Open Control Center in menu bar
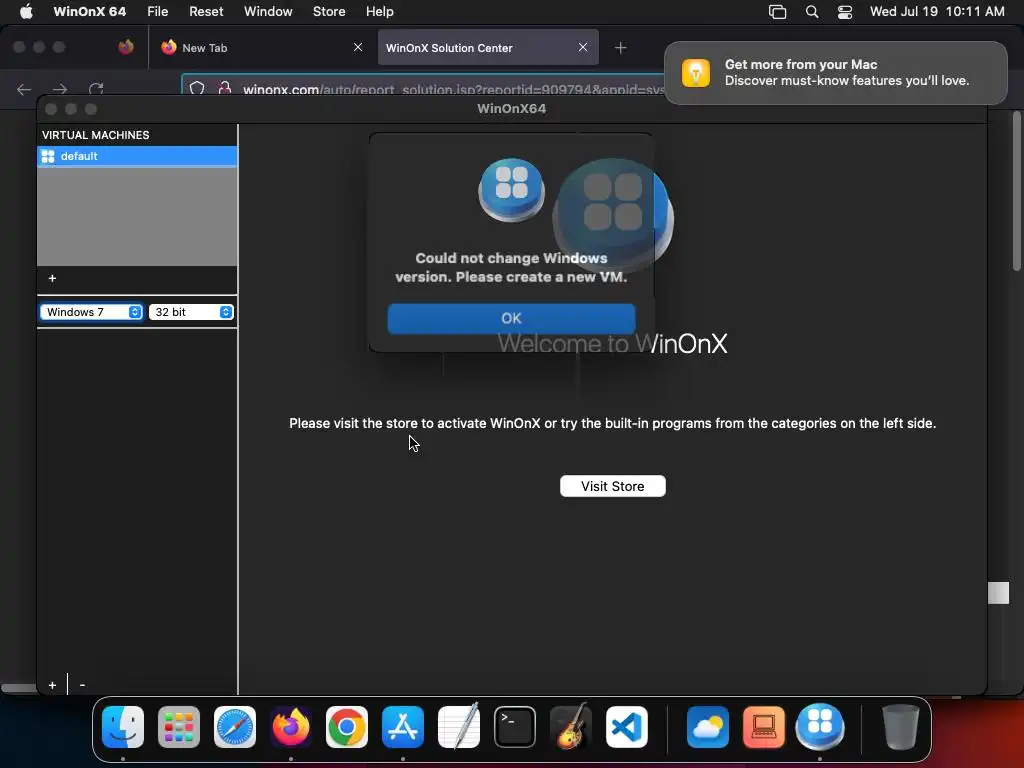Image resolution: width=1024 pixels, height=768 pixels. (x=844, y=12)
